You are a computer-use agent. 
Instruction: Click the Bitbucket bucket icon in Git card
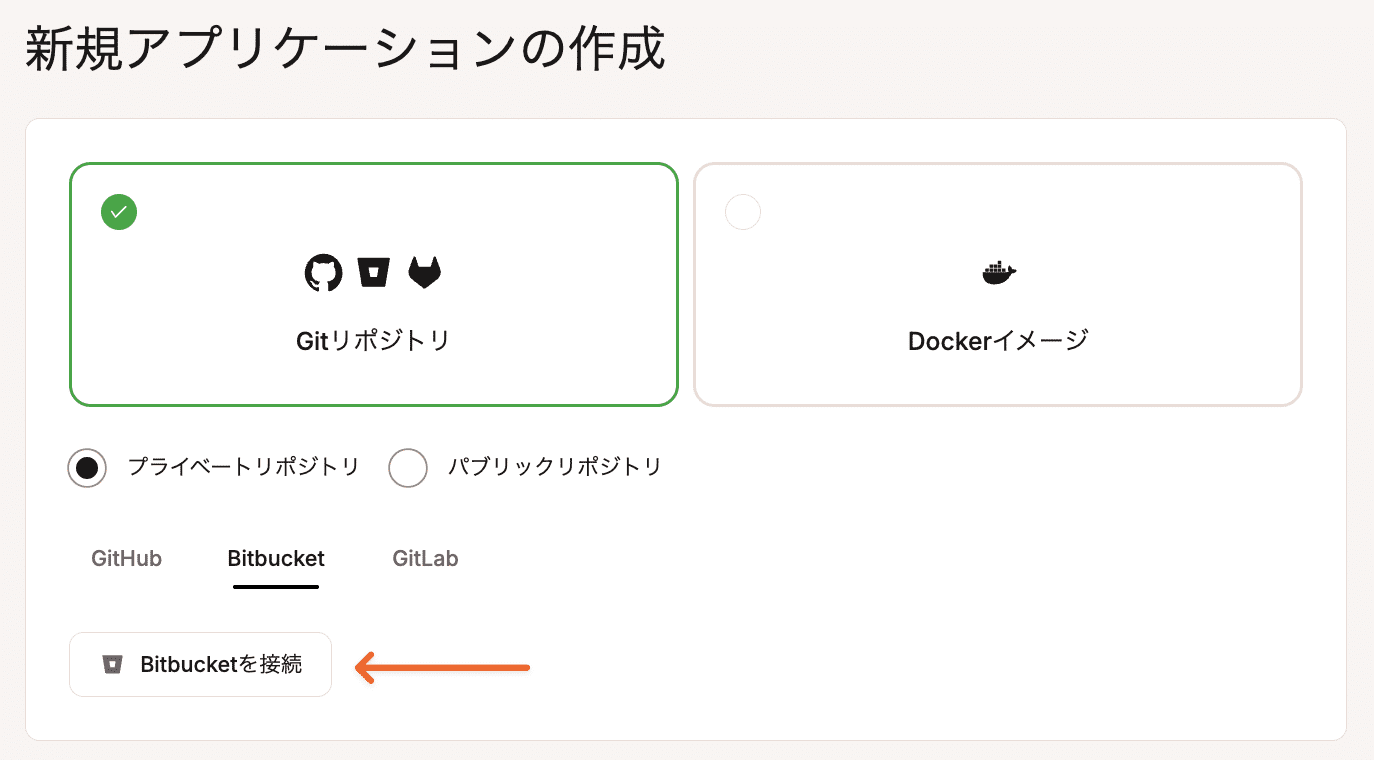(374, 272)
